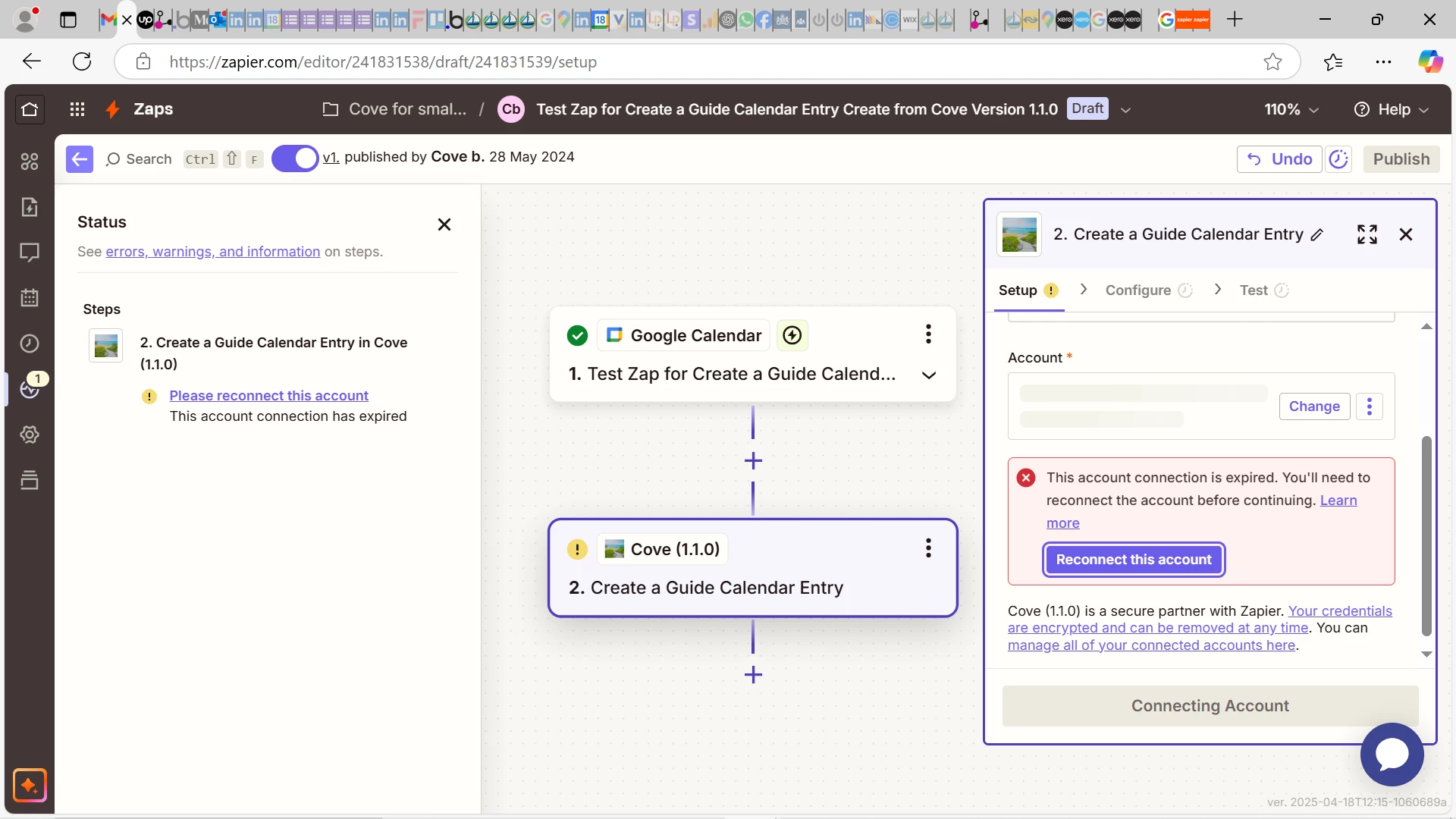Click the Publish button

pos(1401,159)
